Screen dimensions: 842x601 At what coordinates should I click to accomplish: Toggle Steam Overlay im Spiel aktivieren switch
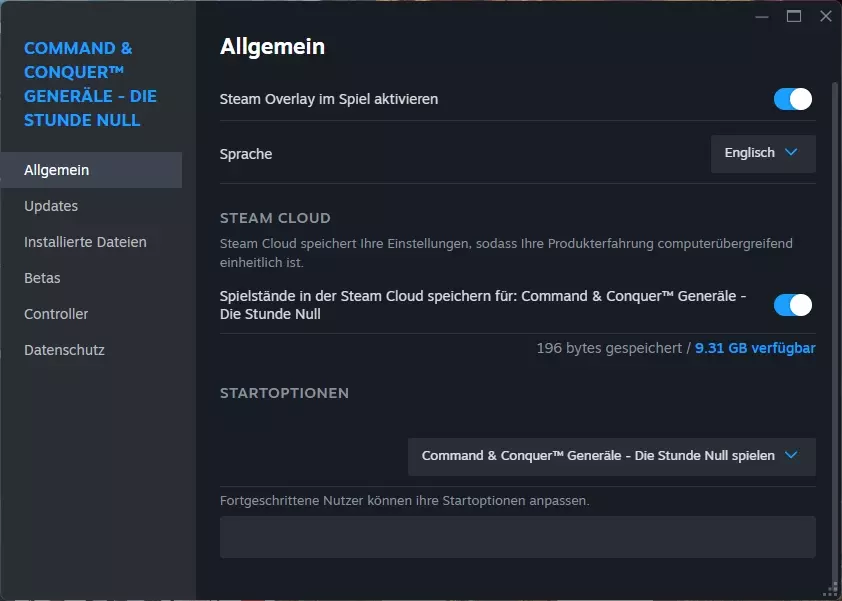point(793,99)
